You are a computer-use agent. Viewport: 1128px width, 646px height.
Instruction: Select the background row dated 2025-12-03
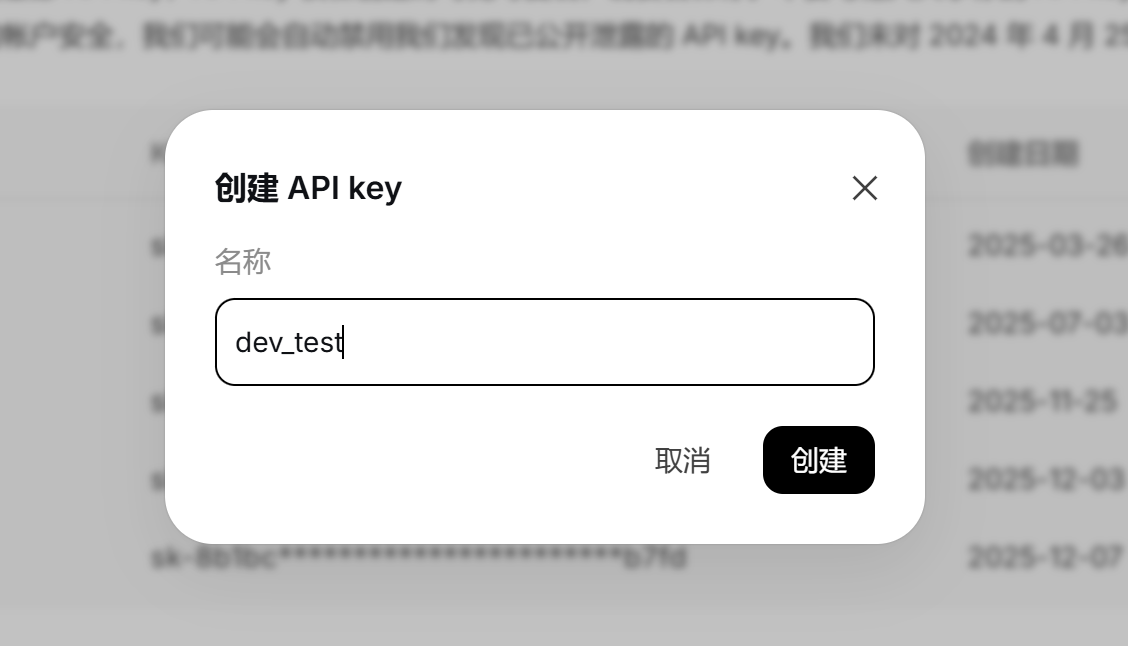pos(1048,479)
